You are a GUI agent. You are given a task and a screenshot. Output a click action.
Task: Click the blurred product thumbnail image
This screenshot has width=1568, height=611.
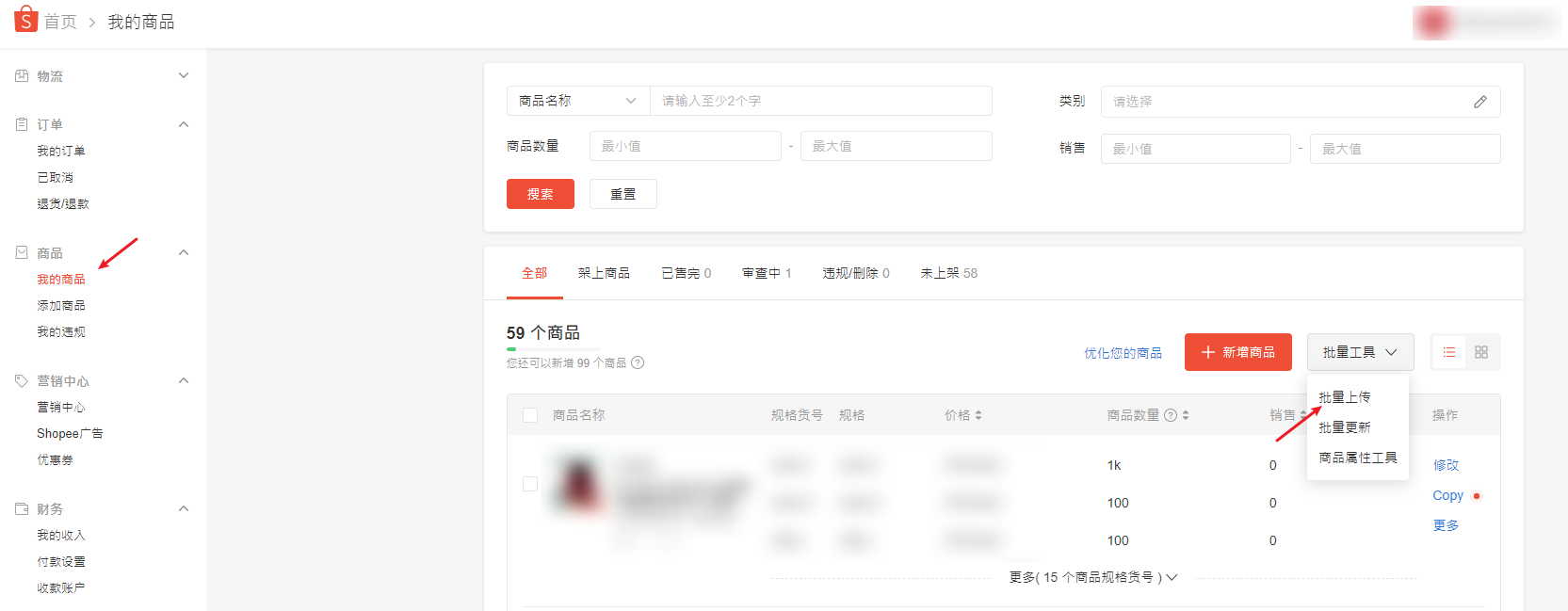click(x=579, y=482)
